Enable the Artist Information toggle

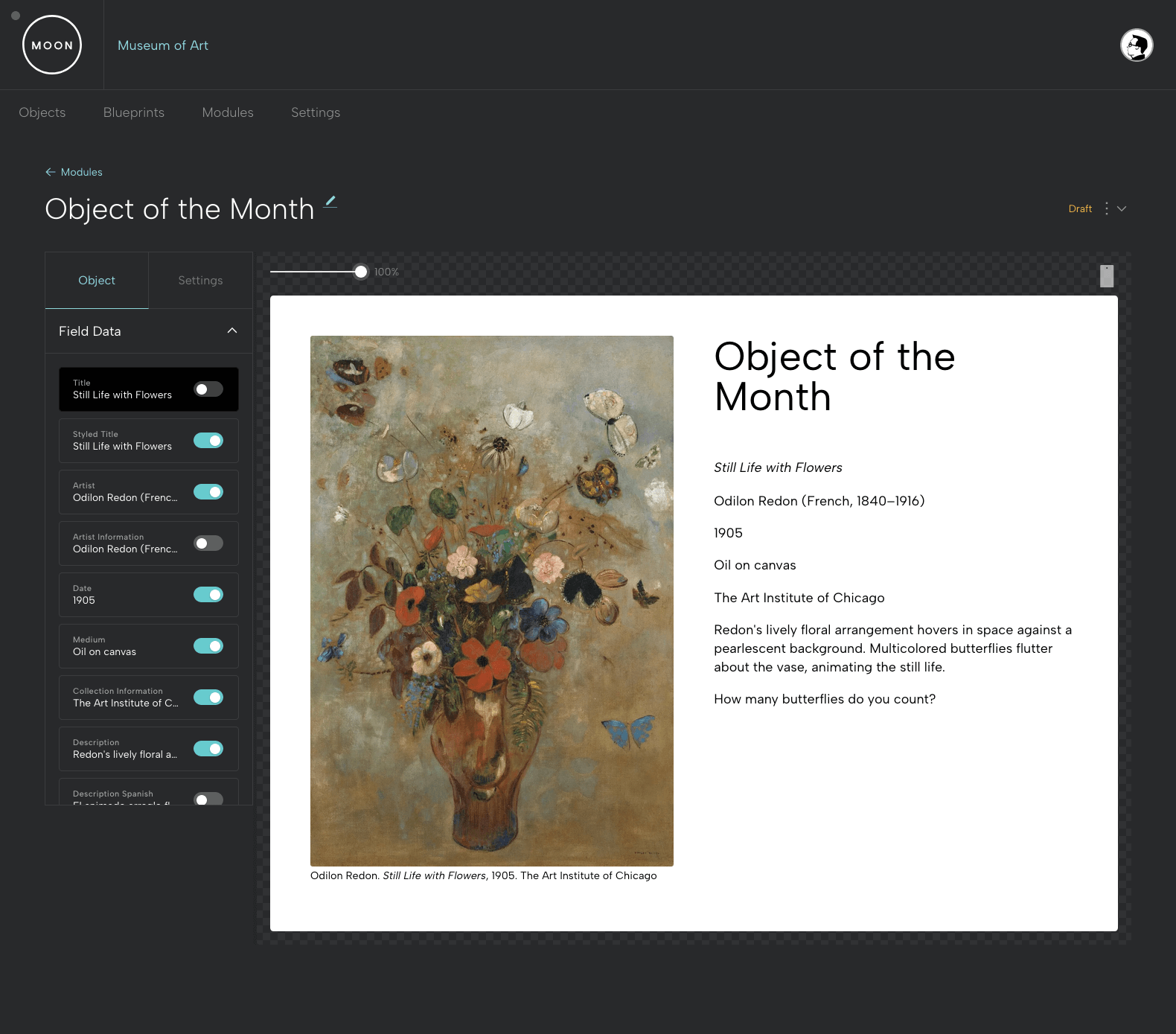coord(208,543)
